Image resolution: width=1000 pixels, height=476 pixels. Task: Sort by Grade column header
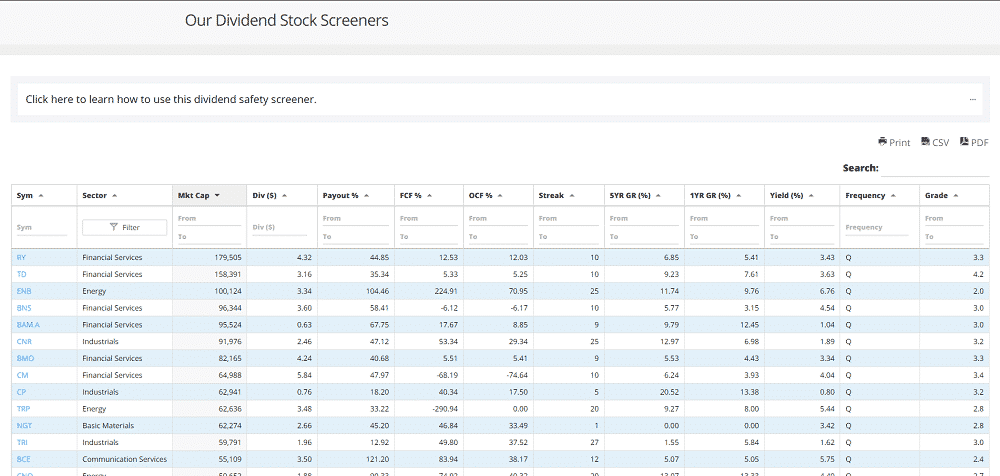(x=940, y=195)
